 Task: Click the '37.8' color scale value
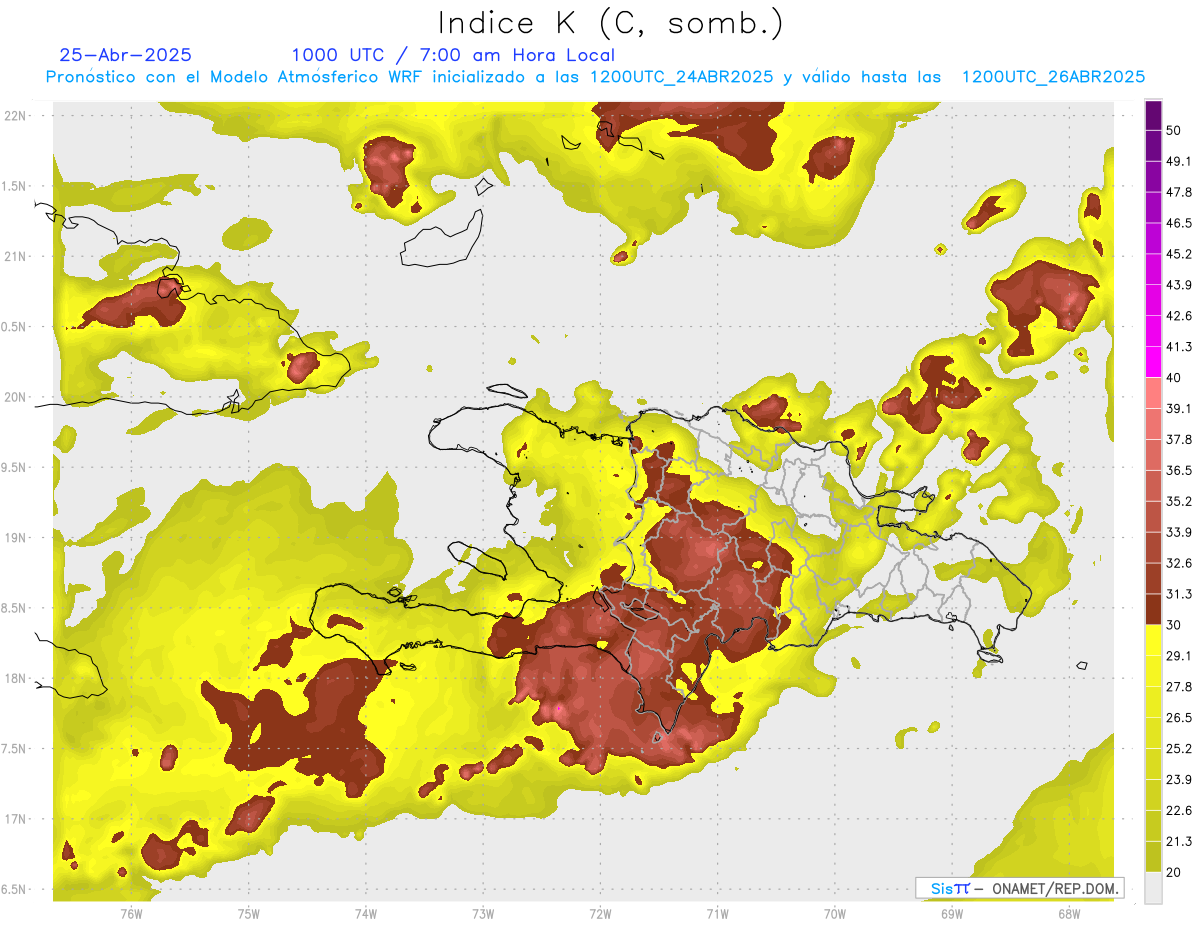(1179, 439)
